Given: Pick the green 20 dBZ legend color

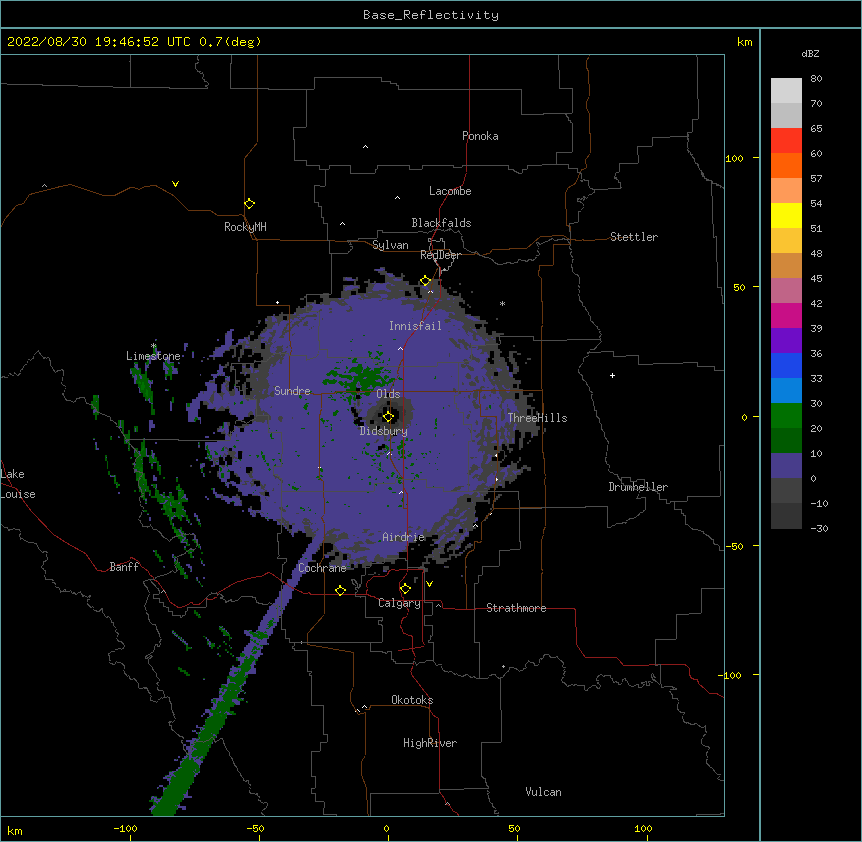Looking at the screenshot, I should click(786, 416).
